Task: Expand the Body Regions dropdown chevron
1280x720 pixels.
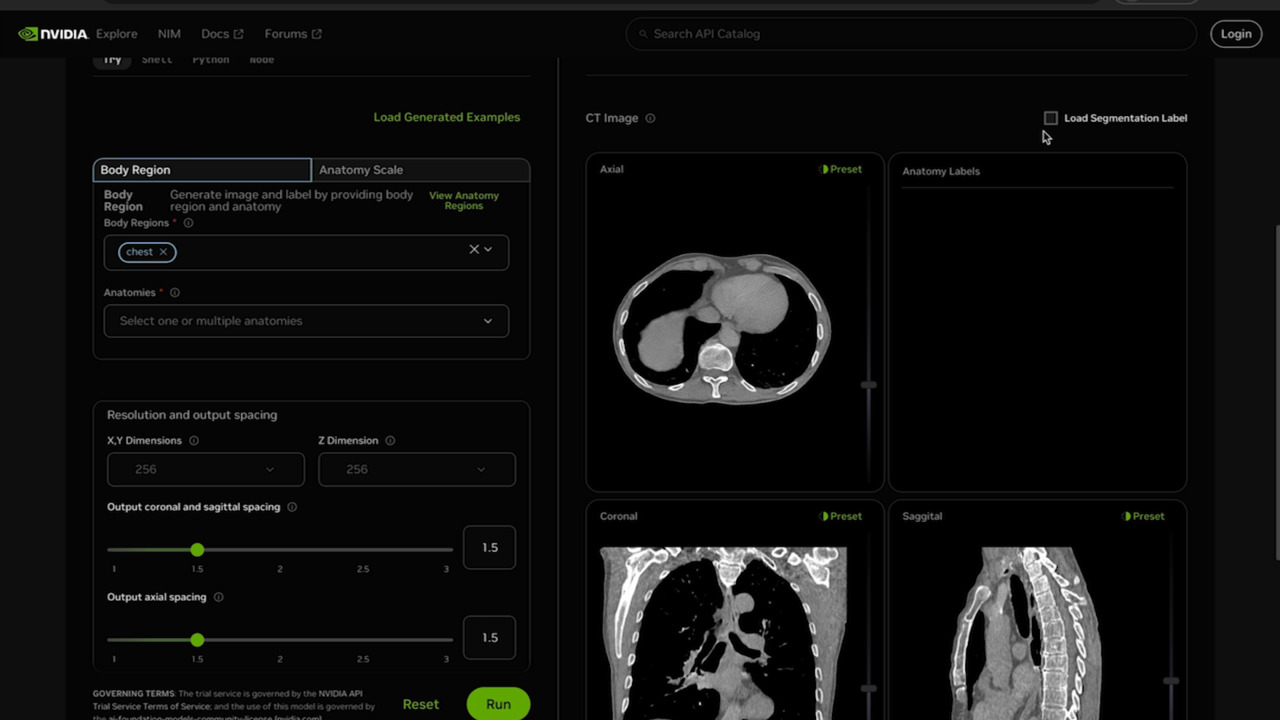Action: click(x=488, y=249)
